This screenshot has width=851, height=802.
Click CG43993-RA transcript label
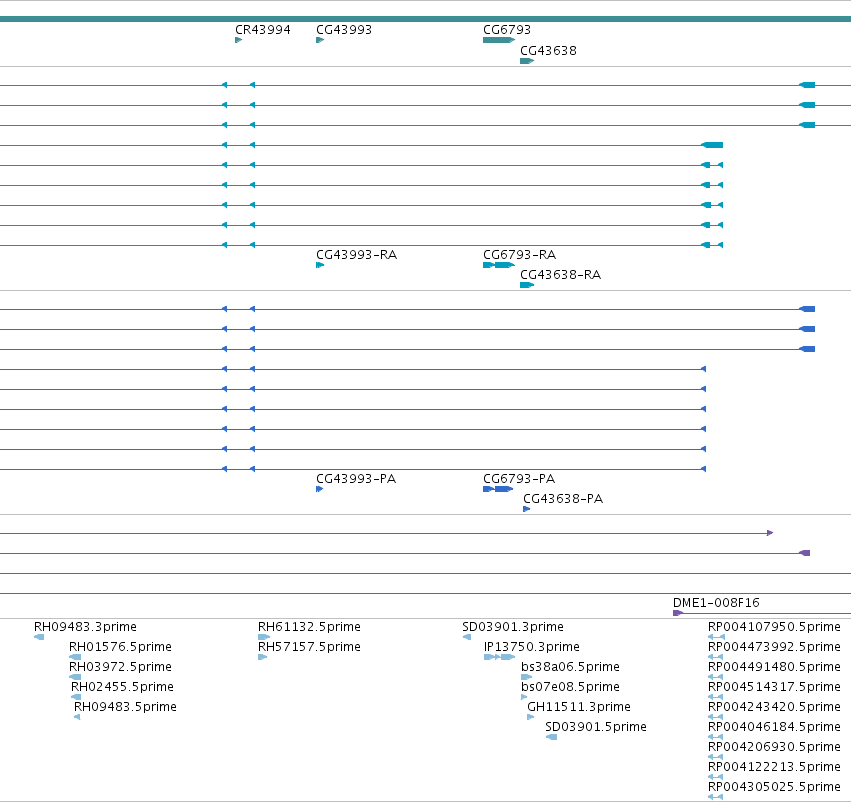[357, 254]
